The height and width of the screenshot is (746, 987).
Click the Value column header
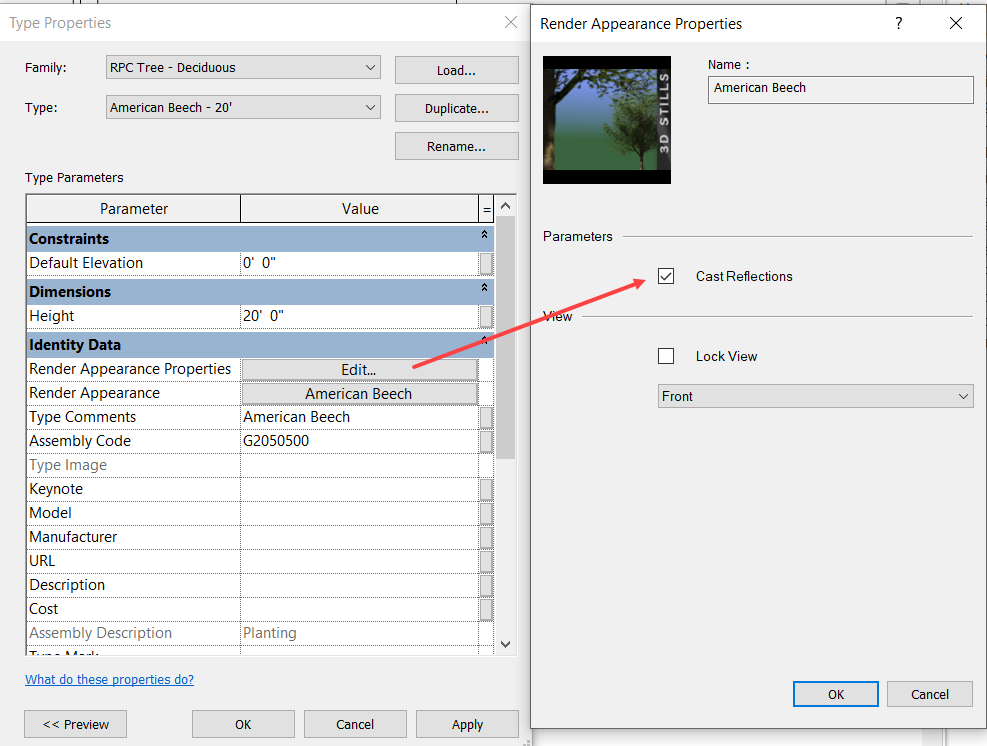[359, 209]
